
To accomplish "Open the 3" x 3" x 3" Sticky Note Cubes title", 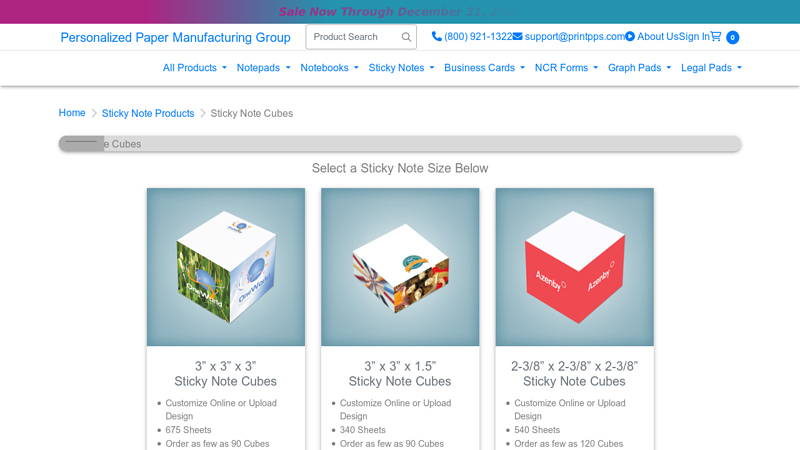I will pos(226,373).
